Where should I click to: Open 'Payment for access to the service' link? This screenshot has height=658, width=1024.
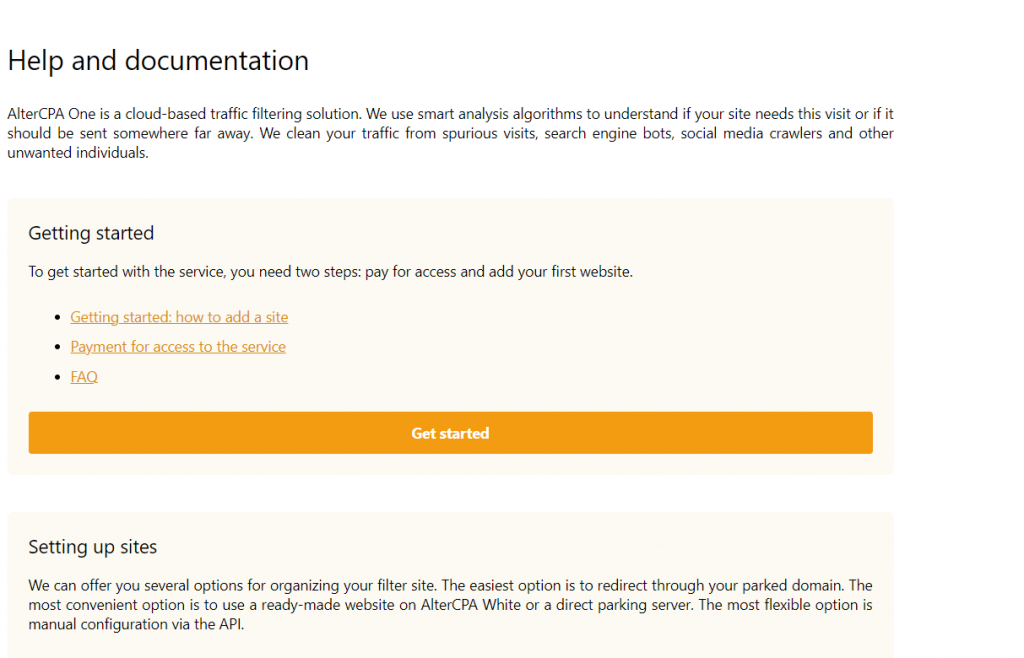pyautogui.click(x=178, y=347)
